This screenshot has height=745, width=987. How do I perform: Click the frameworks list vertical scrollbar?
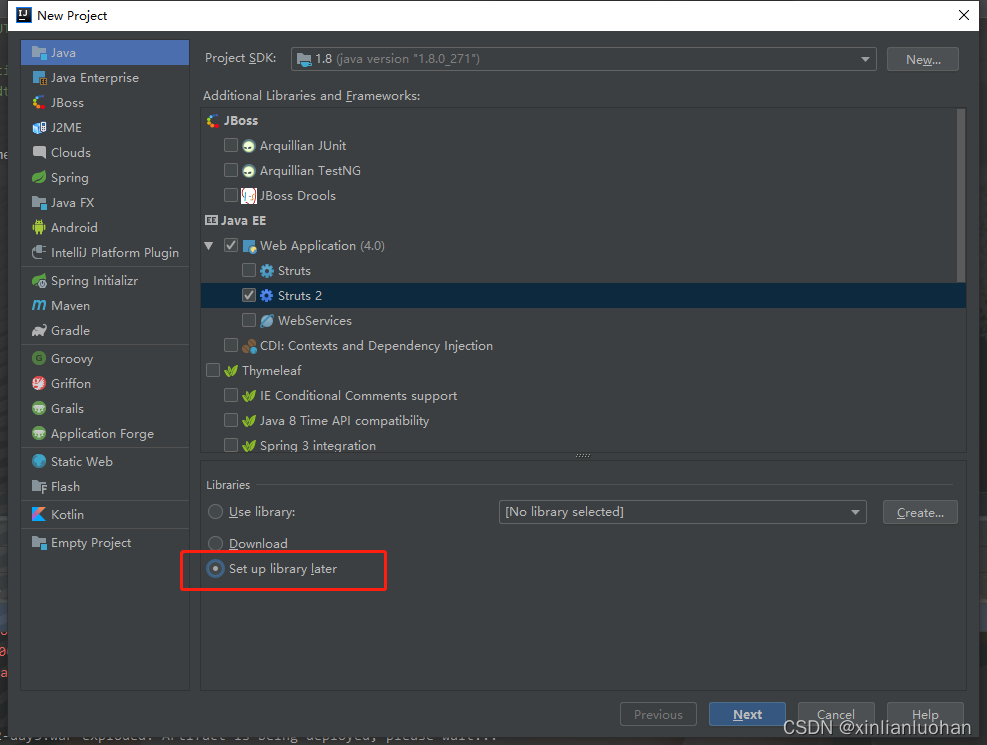click(961, 195)
